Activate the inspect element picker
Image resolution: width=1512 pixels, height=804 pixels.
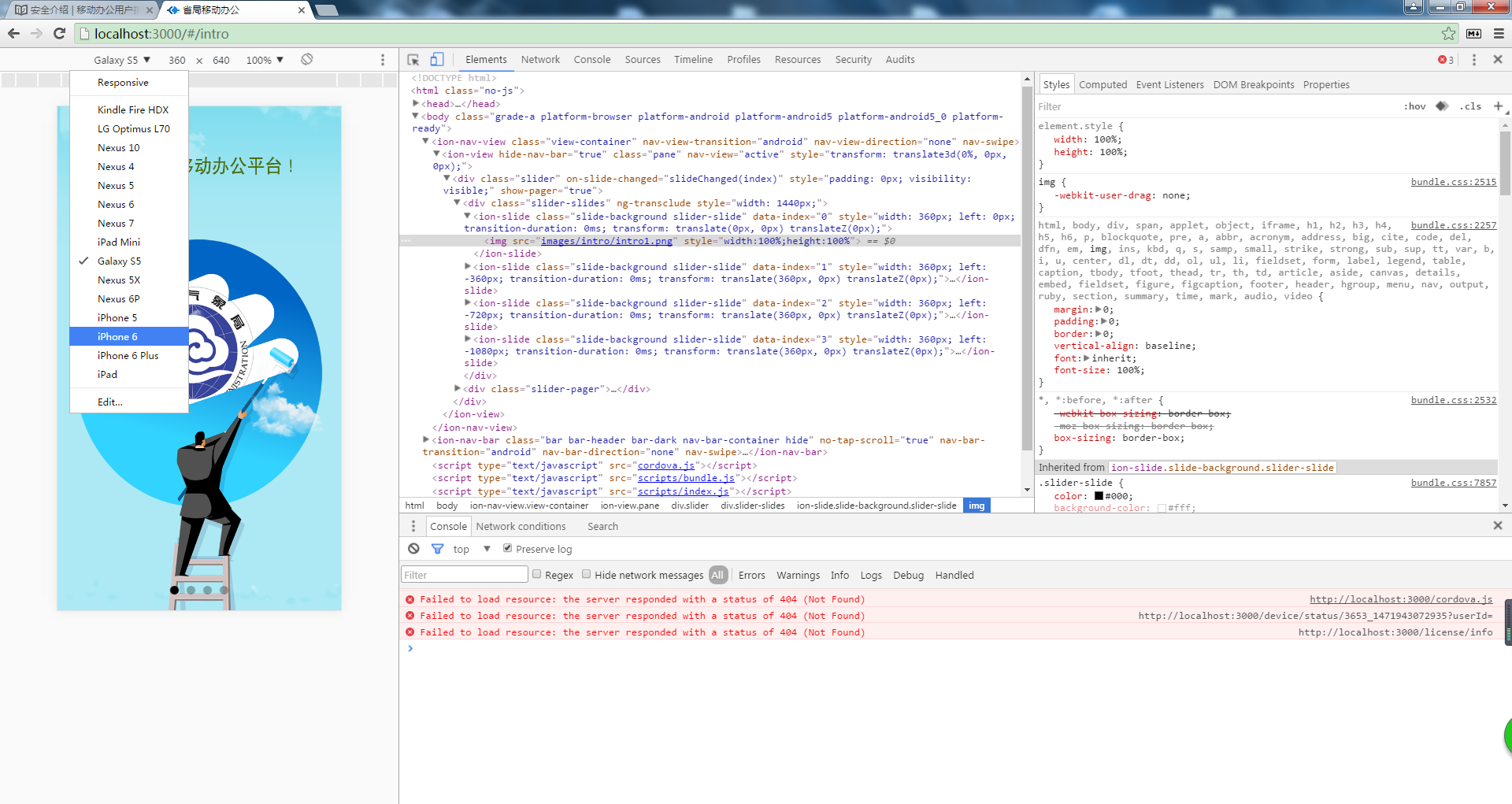click(x=413, y=60)
